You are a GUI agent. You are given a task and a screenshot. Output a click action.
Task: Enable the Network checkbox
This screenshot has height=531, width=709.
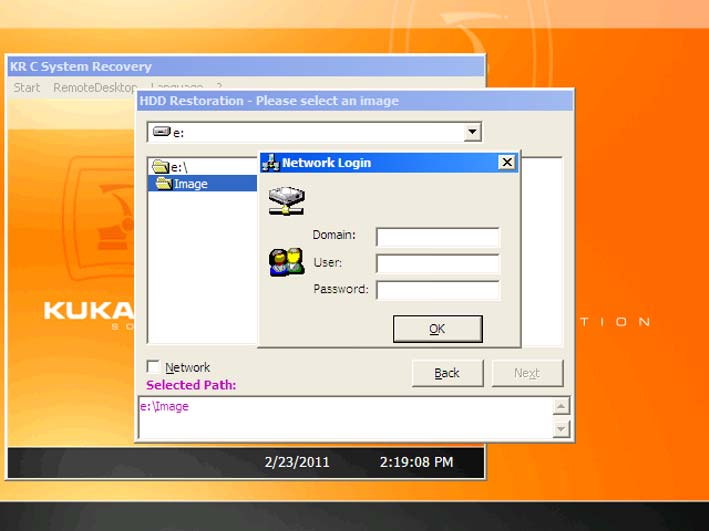pyautogui.click(x=153, y=367)
